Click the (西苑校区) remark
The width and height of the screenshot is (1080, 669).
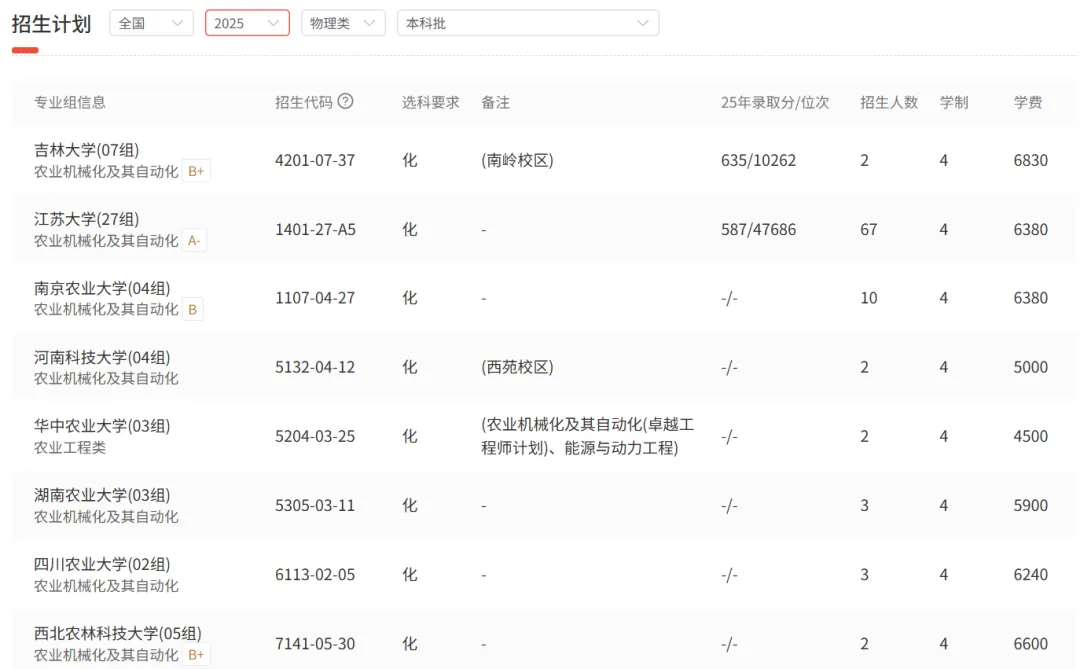click(x=517, y=367)
